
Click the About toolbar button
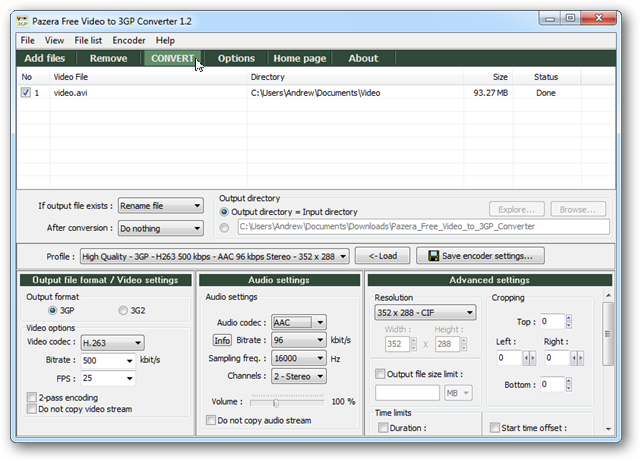(363, 59)
